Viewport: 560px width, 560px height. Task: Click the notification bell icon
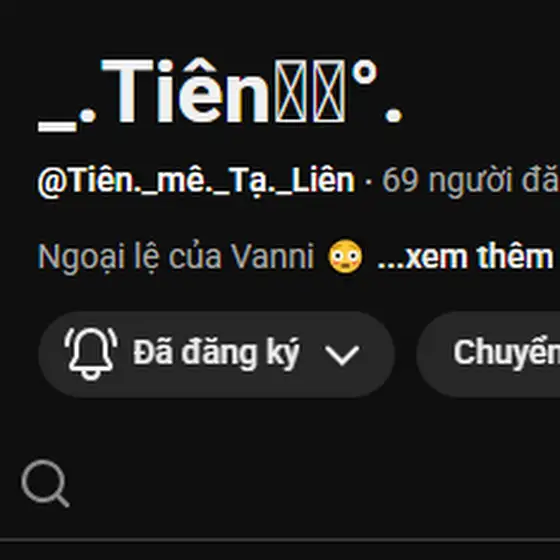[x=91, y=354]
